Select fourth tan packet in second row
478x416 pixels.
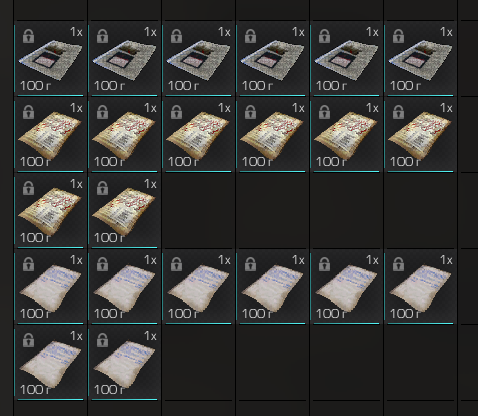[x=272, y=135]
